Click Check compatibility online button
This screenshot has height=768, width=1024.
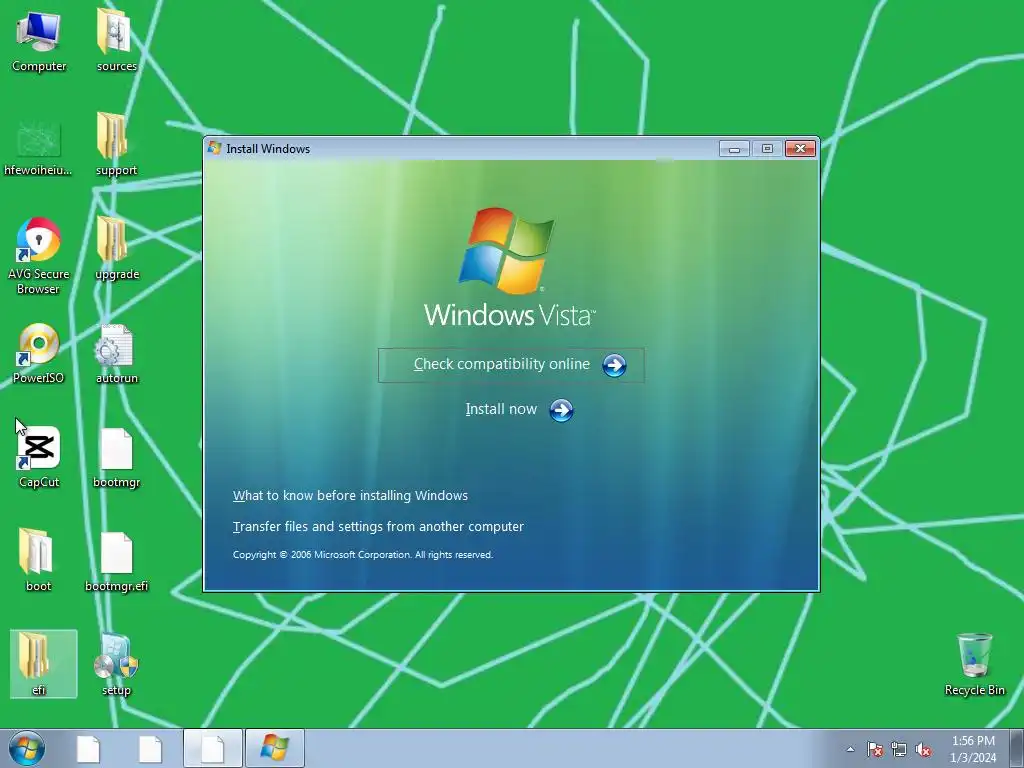coord(511,365)
